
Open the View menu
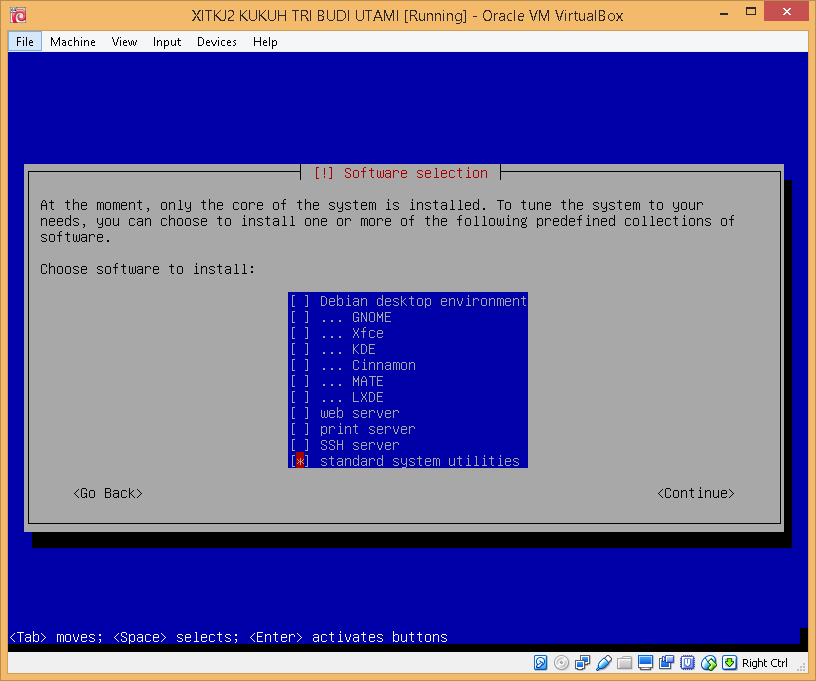(x=124, y=42)
